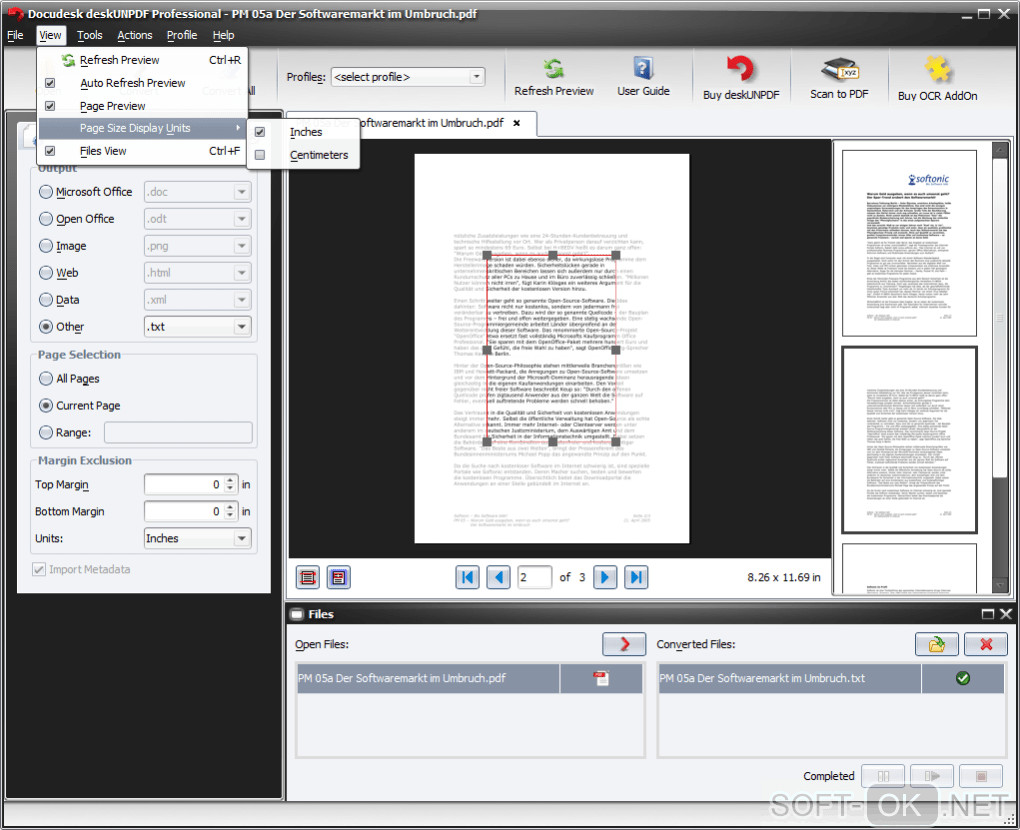Jump to last page of preview
The height and width of the screenshot is (830, 1020).
[x=636, y=577]
